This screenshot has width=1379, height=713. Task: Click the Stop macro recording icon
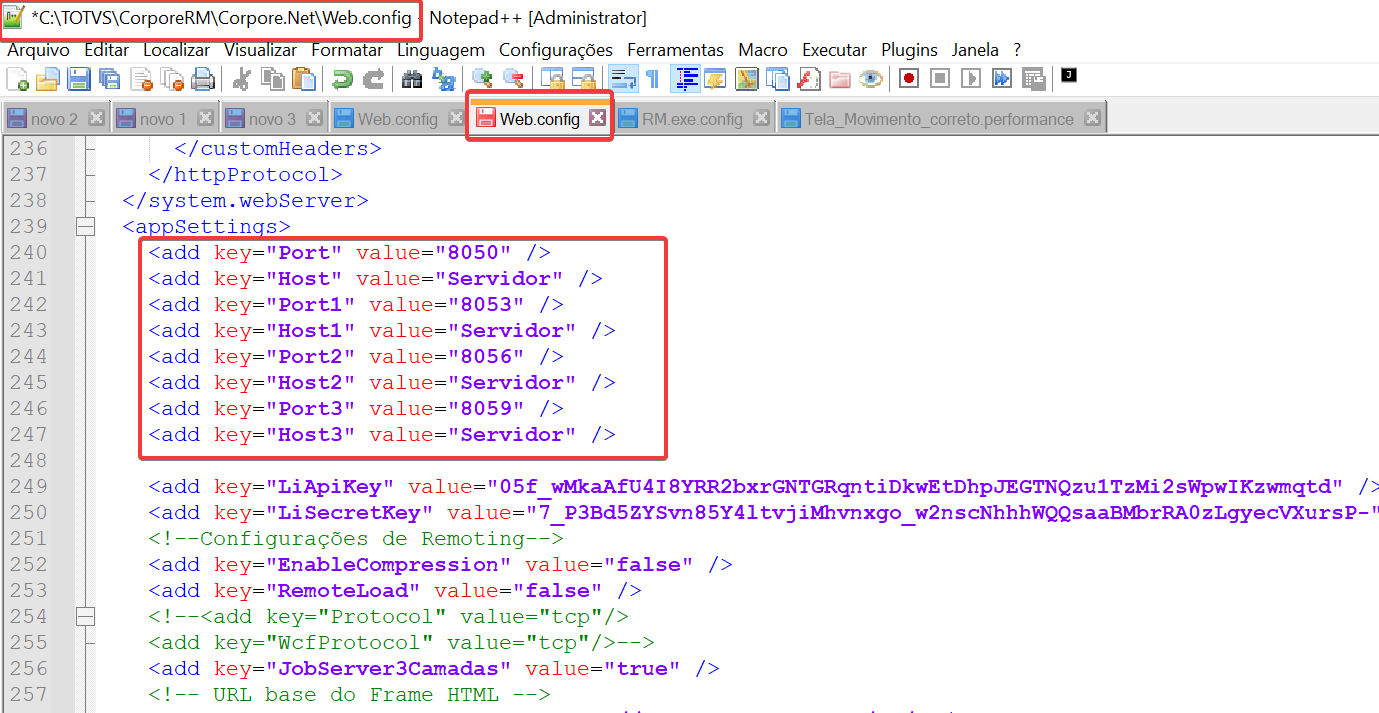pyautogui.click(x=940, y=78)
